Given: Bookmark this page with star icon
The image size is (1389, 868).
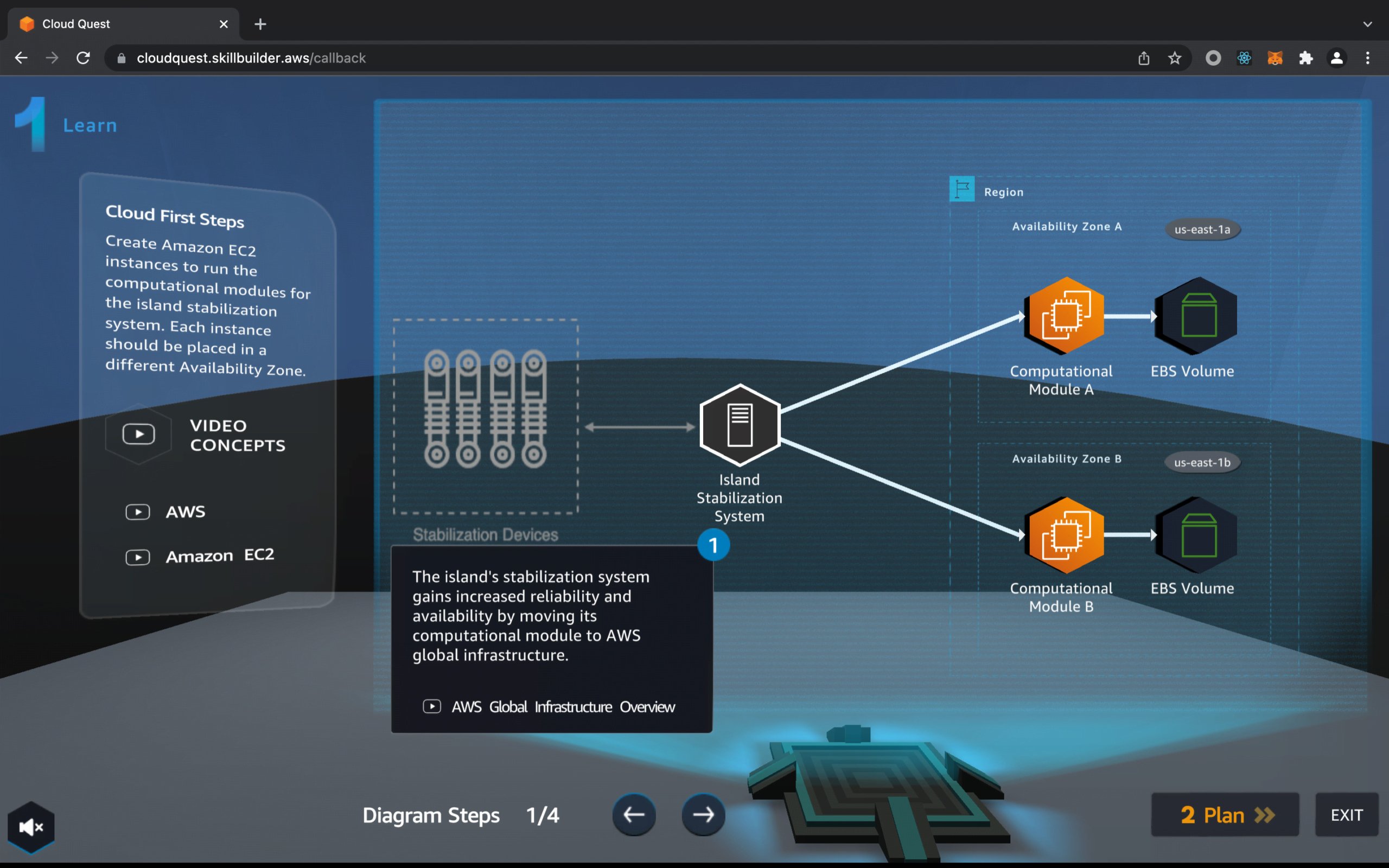Looking at the screenshot, I should pos(1175,58).
